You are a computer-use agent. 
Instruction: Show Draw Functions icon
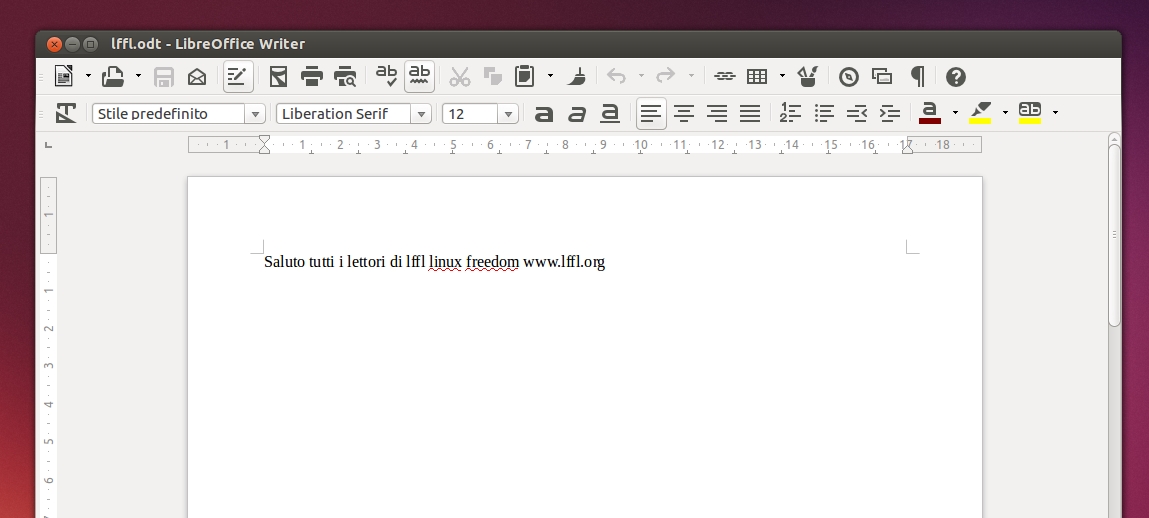808,76
